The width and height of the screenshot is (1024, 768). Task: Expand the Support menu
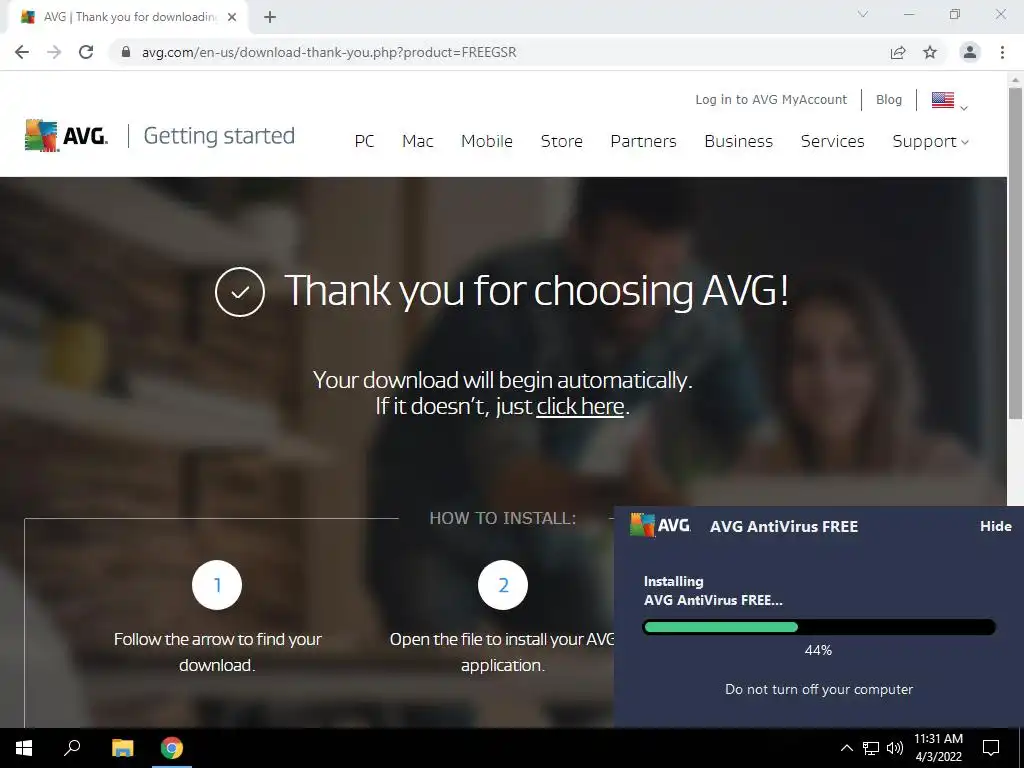tap(931, 141)
